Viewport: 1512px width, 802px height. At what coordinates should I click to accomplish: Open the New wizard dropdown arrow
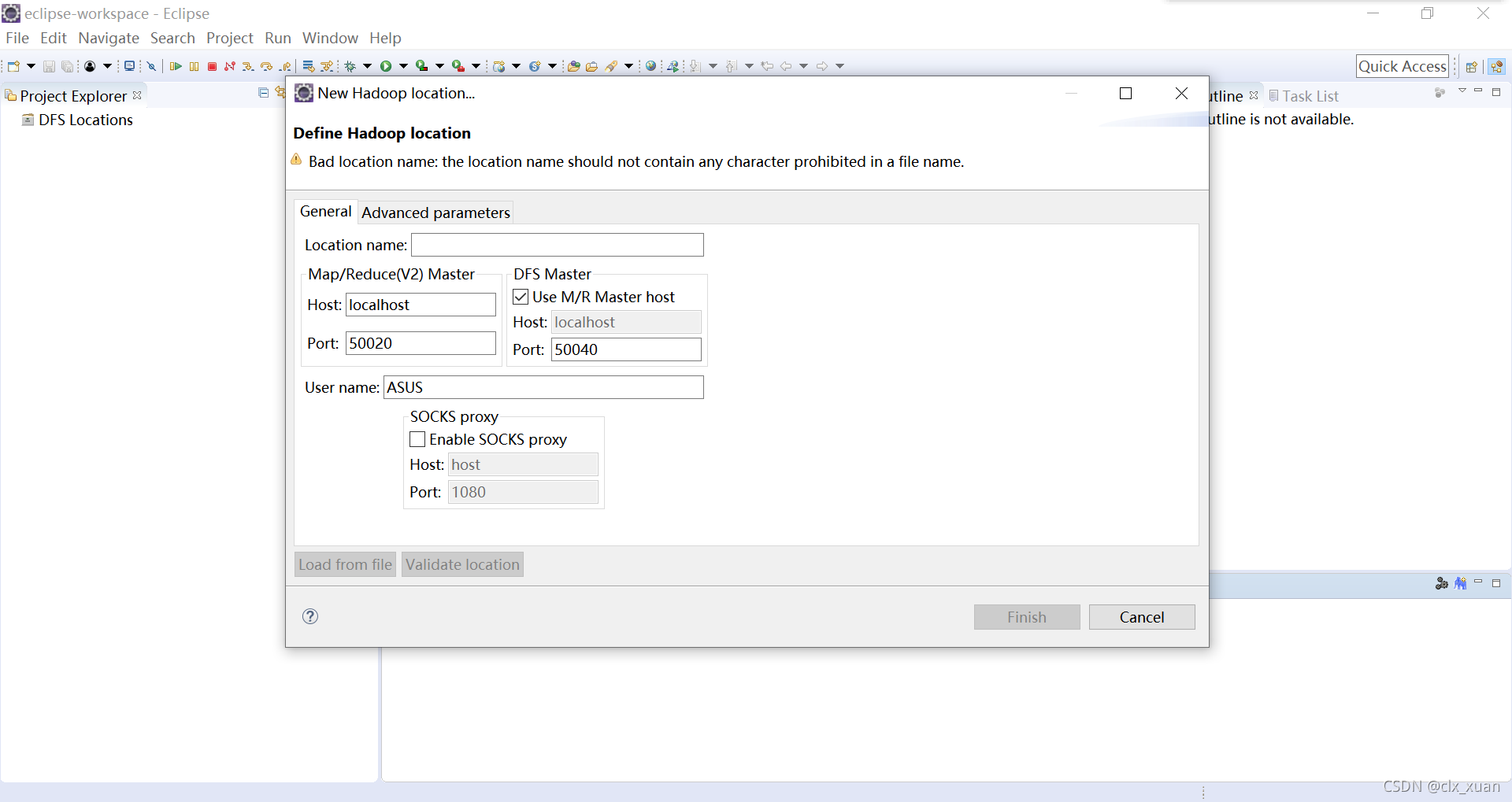click(31, 66)
